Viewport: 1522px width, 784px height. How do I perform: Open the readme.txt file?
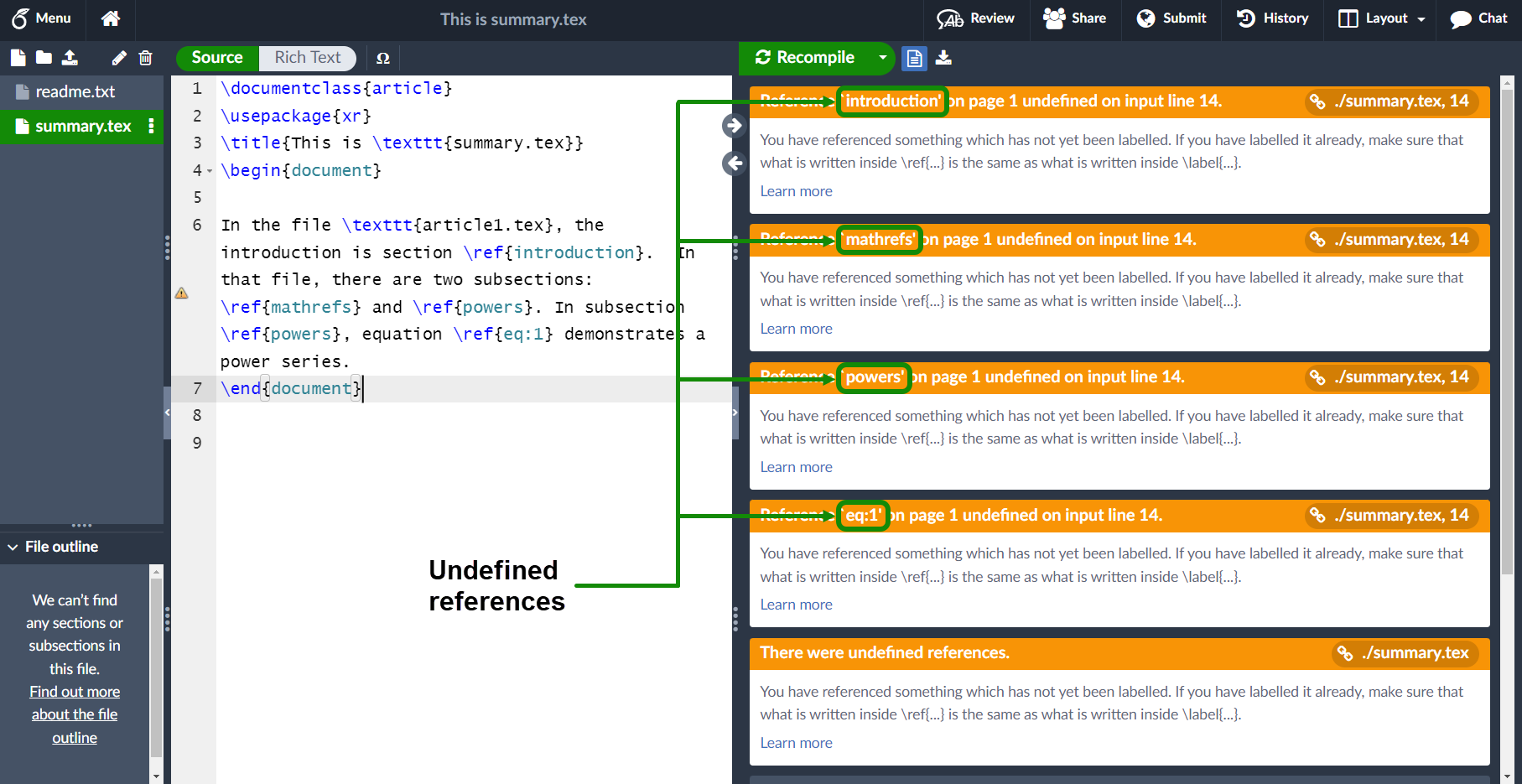(75, 91)
